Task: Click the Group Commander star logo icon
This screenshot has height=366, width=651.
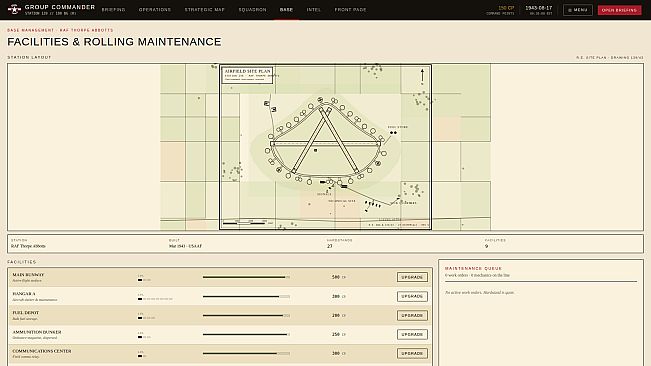Action: [x=14, y=9]
